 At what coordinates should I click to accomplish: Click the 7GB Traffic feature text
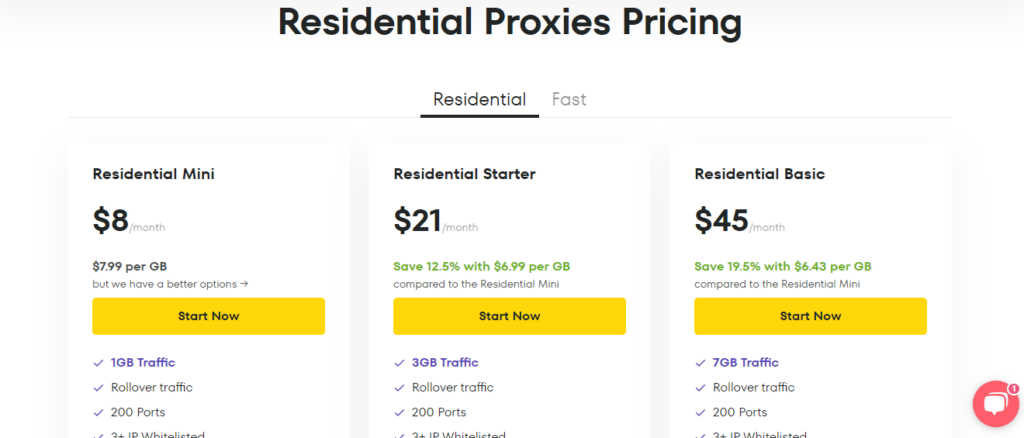pyautogui.click(x=746, y=363)
